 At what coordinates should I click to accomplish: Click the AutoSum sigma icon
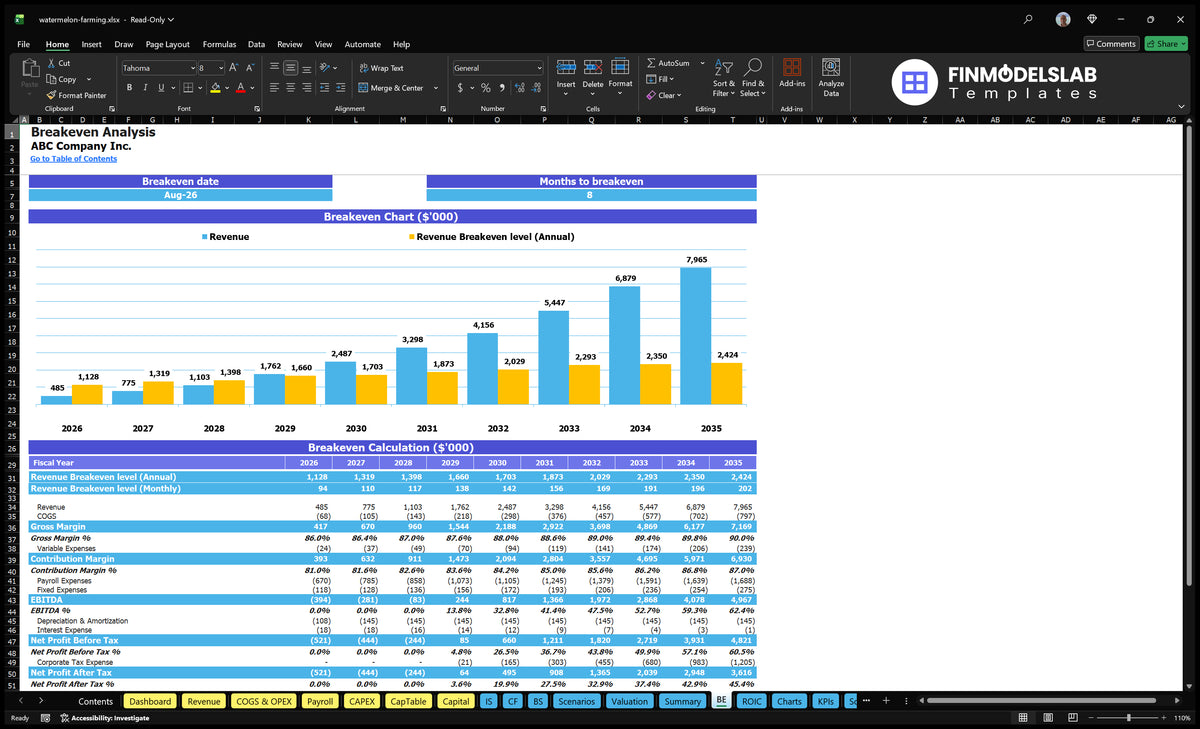pos(651,63)
